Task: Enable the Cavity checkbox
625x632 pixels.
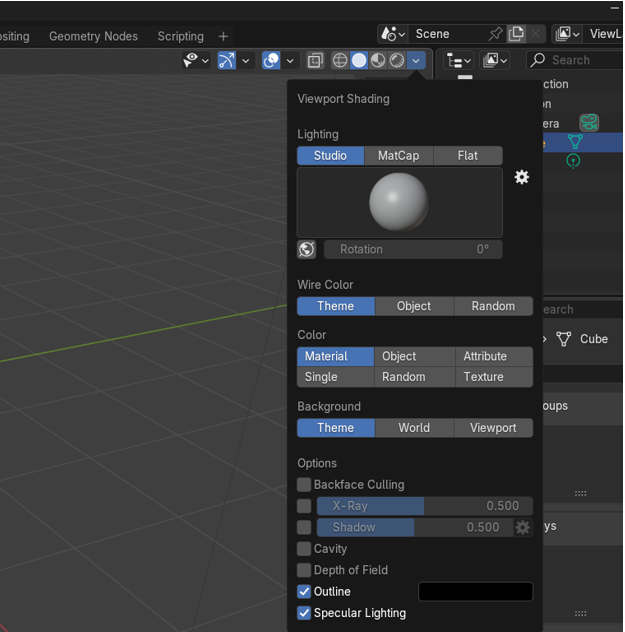Action: coord(304,549)
